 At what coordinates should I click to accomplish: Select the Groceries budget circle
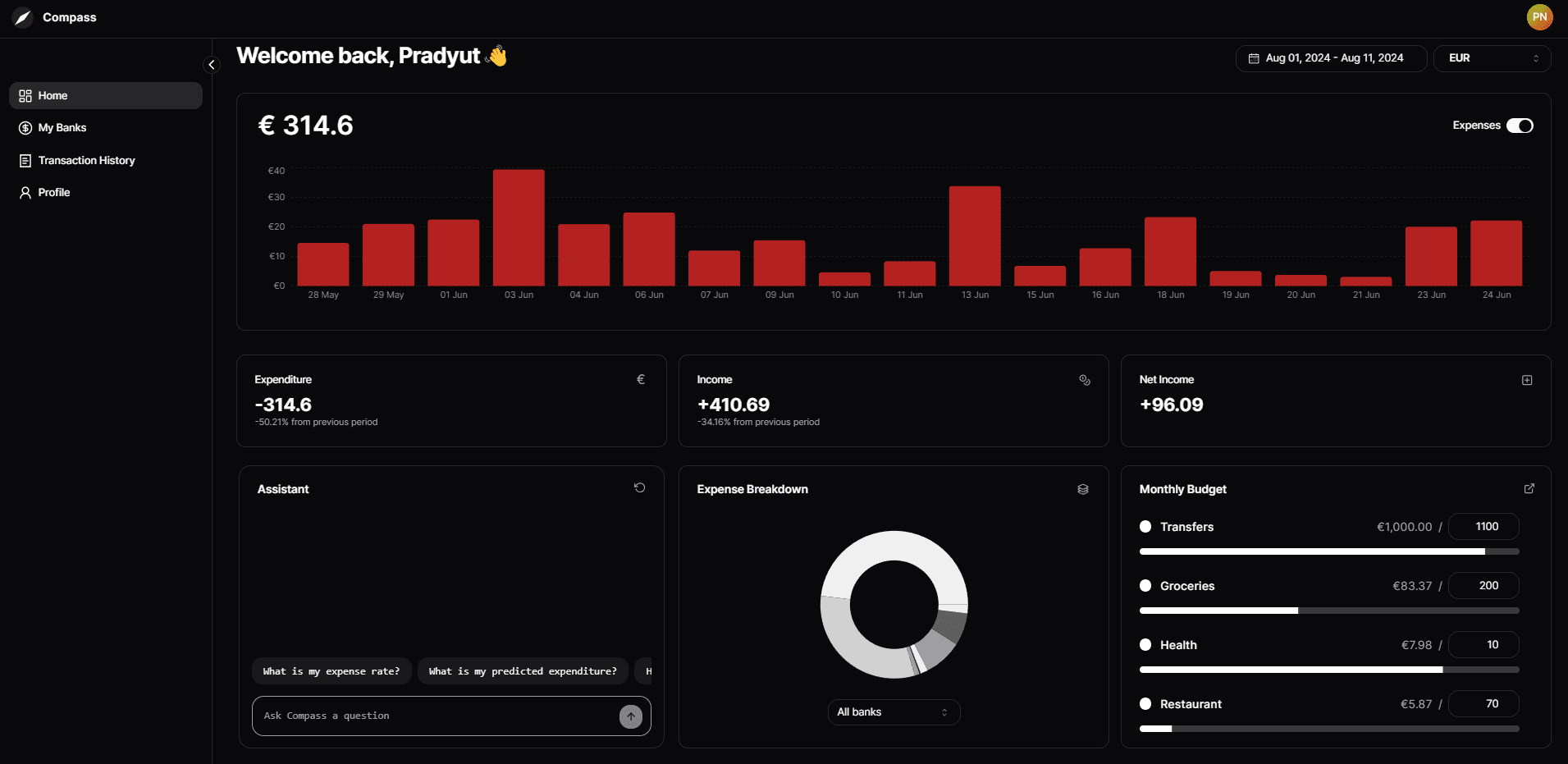1145,586
